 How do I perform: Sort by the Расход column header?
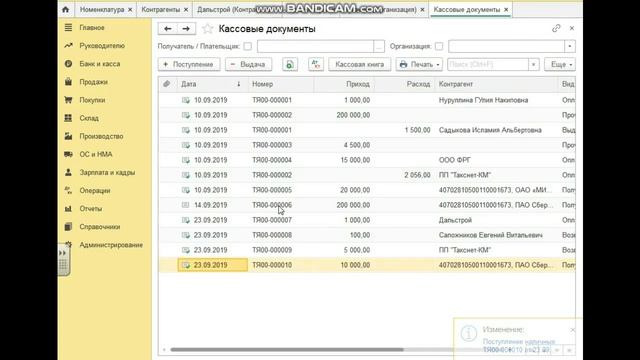[404, 84]
